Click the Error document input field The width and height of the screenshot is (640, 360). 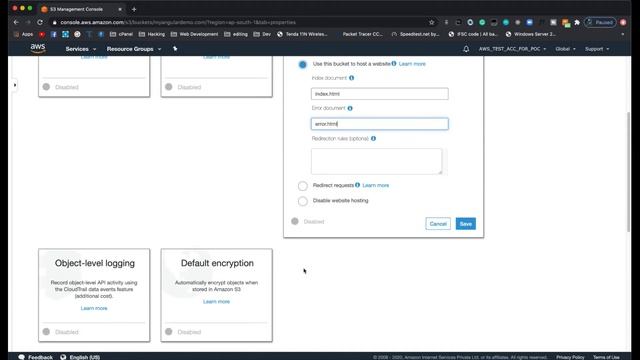(380, 124)
